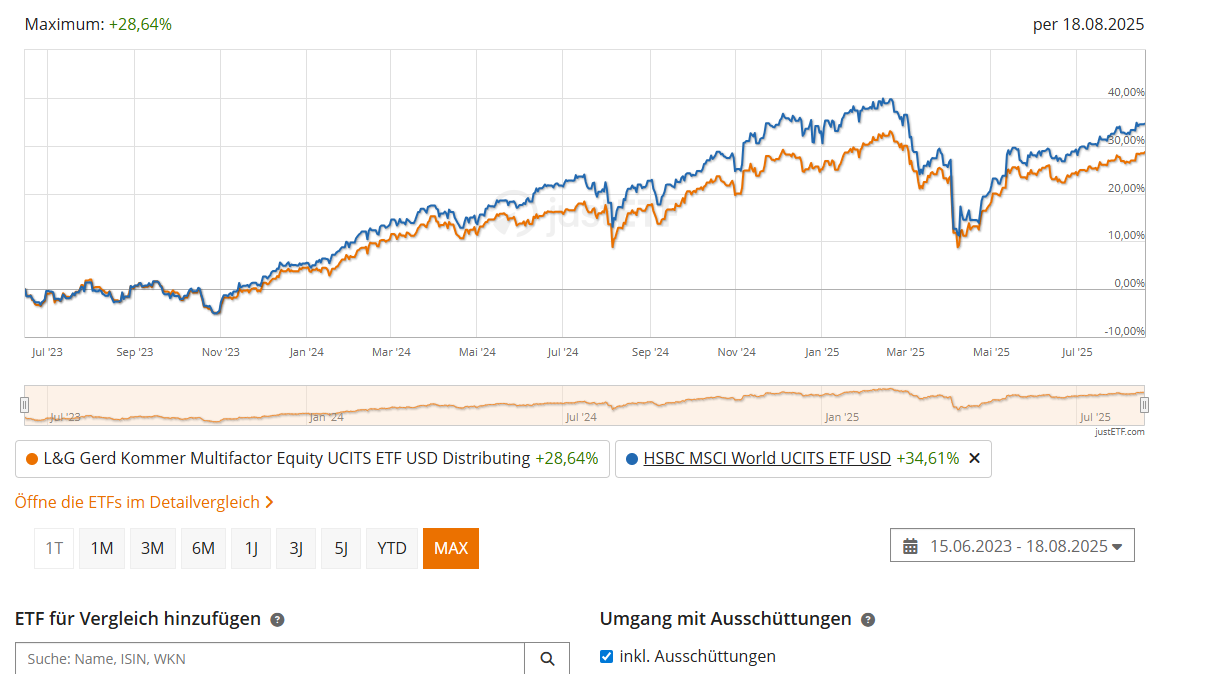Click the orange dot of L&G ETF
Screen dimensions: 1210x674
coord(32,459)
